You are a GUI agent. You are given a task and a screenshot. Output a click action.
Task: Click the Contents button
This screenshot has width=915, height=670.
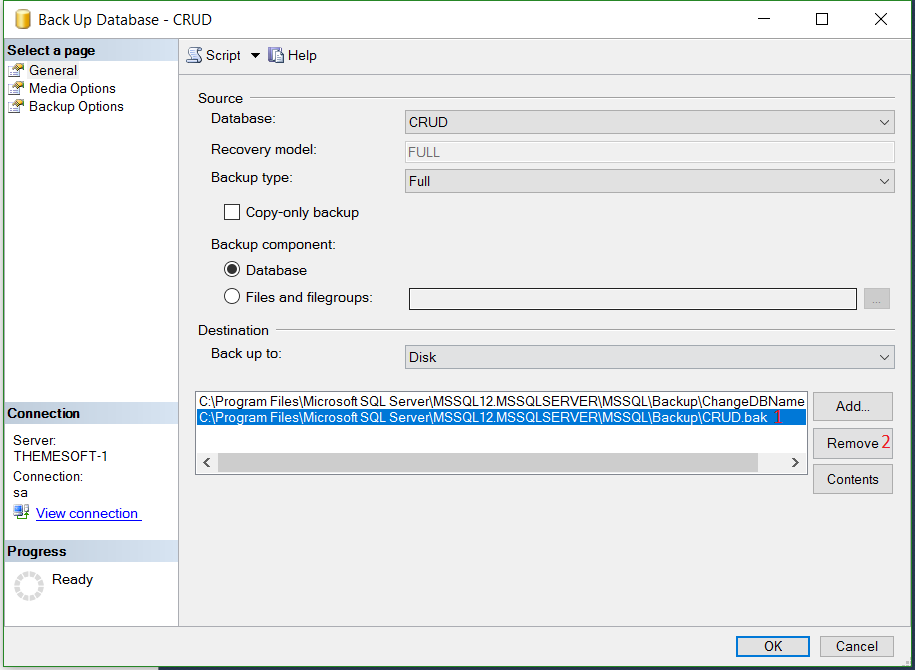point(853,479)
